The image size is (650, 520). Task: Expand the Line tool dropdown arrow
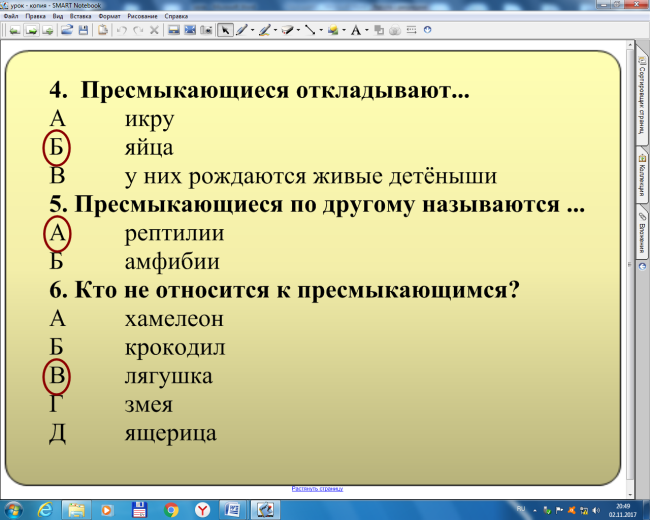click(322, 30)
